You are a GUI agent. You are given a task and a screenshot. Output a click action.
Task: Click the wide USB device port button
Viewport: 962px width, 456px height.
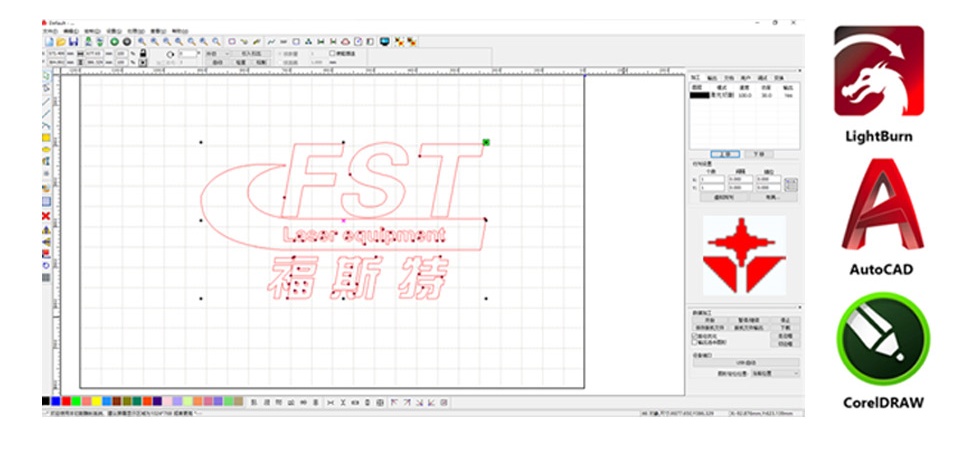(746, 363)
